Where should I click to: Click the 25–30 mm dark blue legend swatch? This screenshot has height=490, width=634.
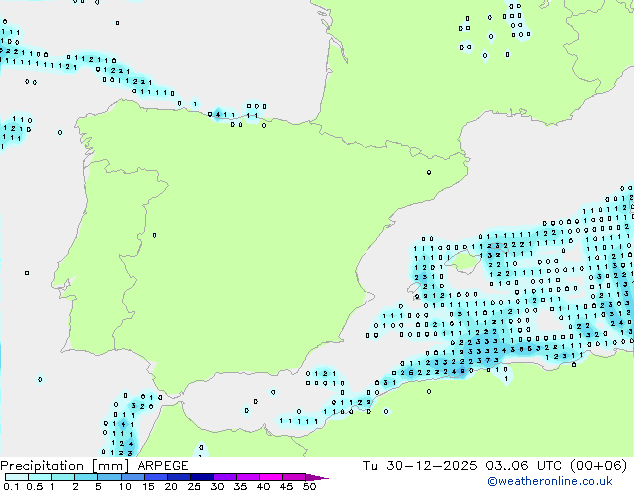(x=202, y=477)
